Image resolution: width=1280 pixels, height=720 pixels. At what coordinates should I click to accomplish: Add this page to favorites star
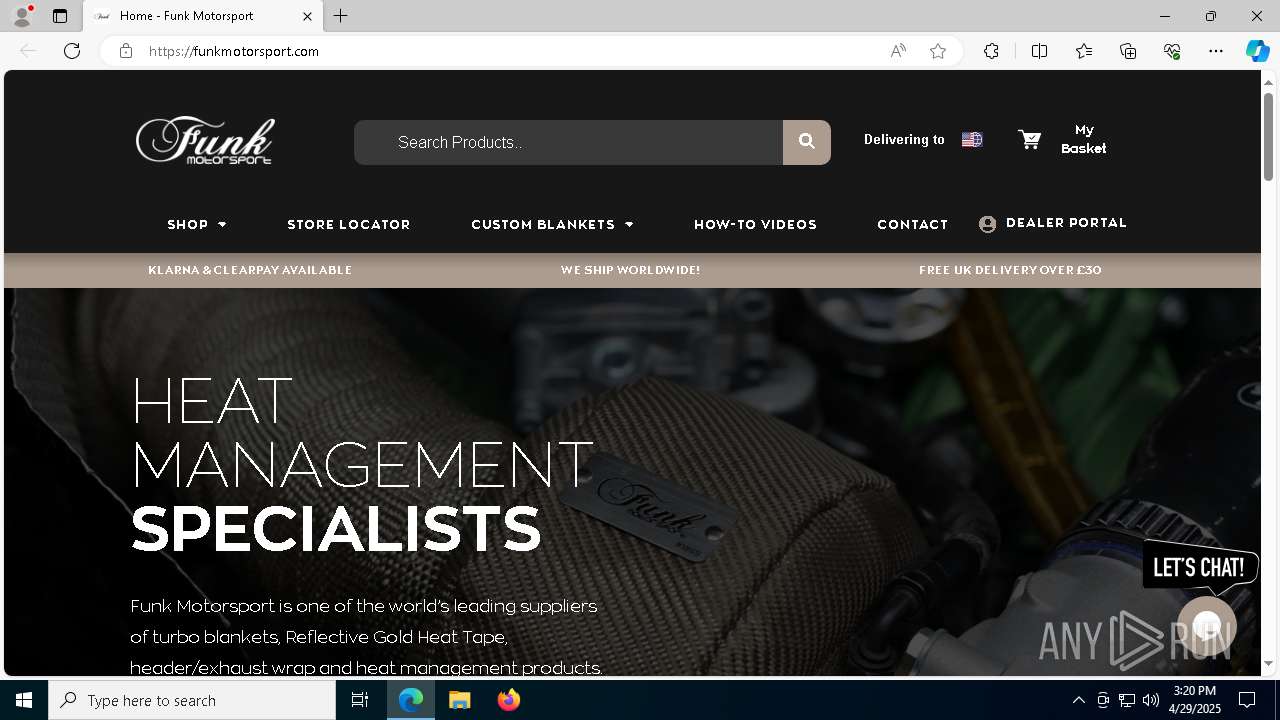click(x=938, y=51)
